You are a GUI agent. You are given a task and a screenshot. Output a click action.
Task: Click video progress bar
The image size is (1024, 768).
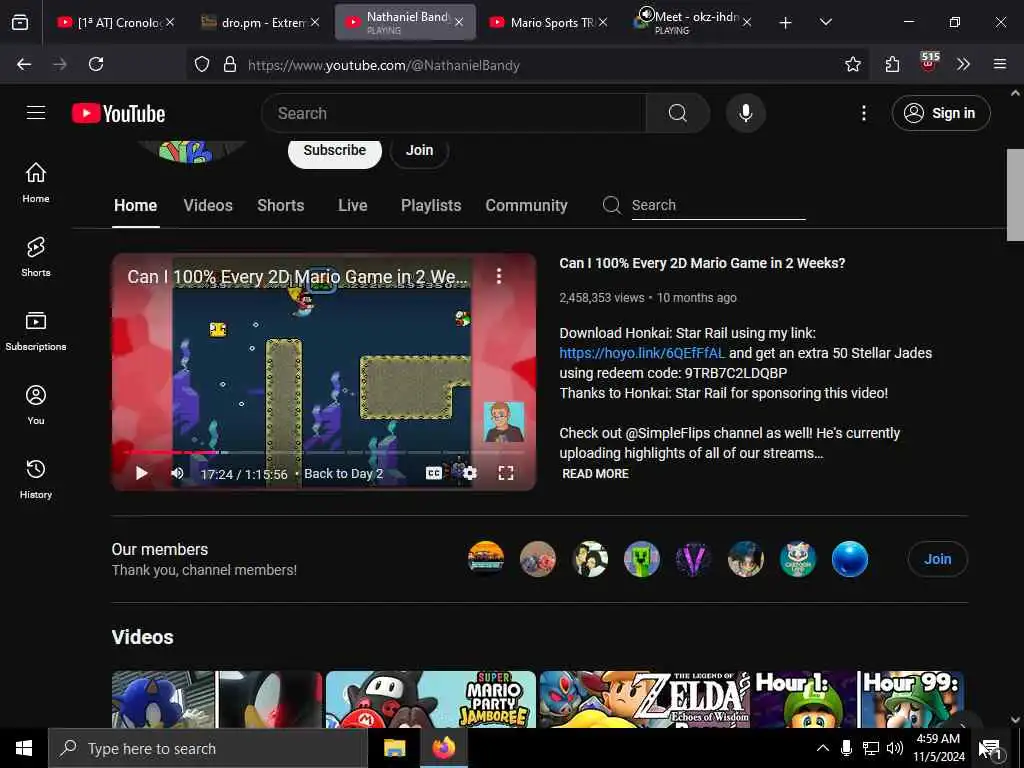(324, 452)
